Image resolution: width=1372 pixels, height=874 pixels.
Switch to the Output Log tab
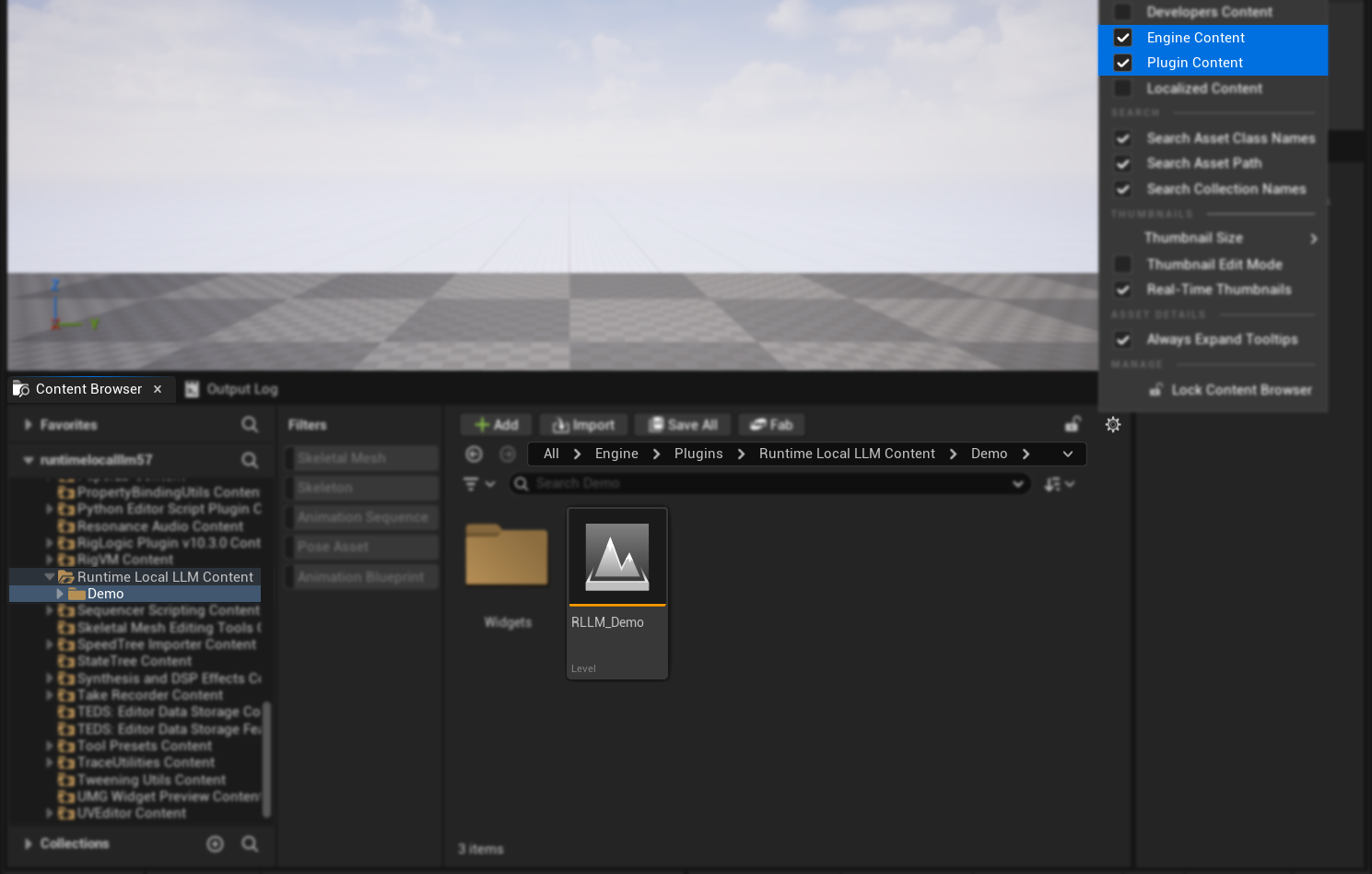(x=232, y=389)
